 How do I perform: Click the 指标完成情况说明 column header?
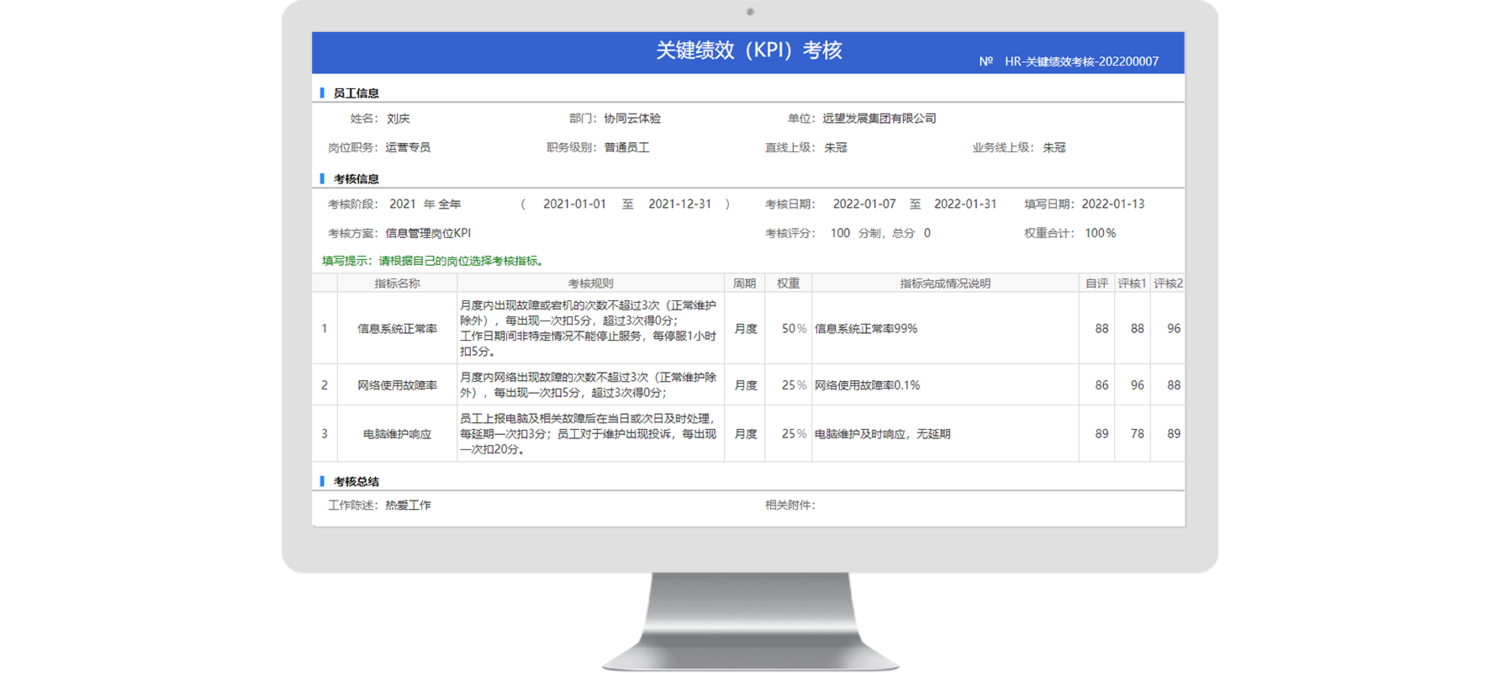[944, 284]
